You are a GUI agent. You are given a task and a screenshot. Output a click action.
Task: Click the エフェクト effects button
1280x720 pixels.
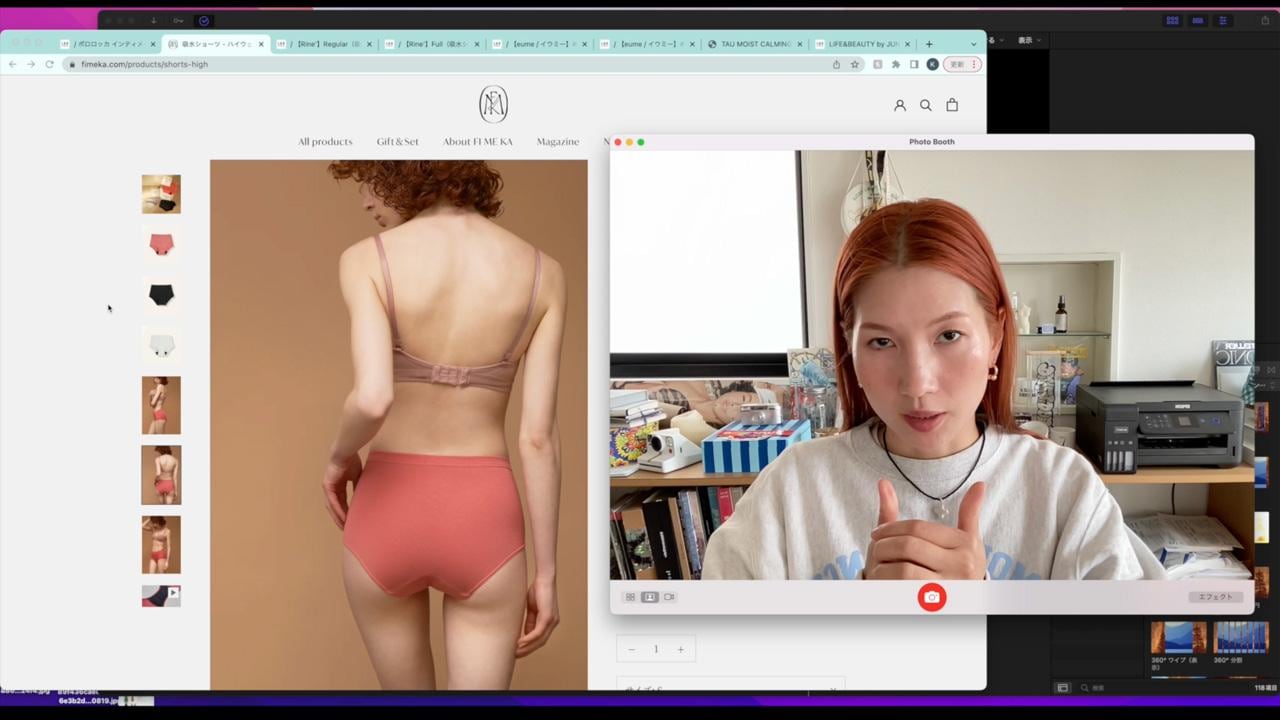tap(1215, 597)
